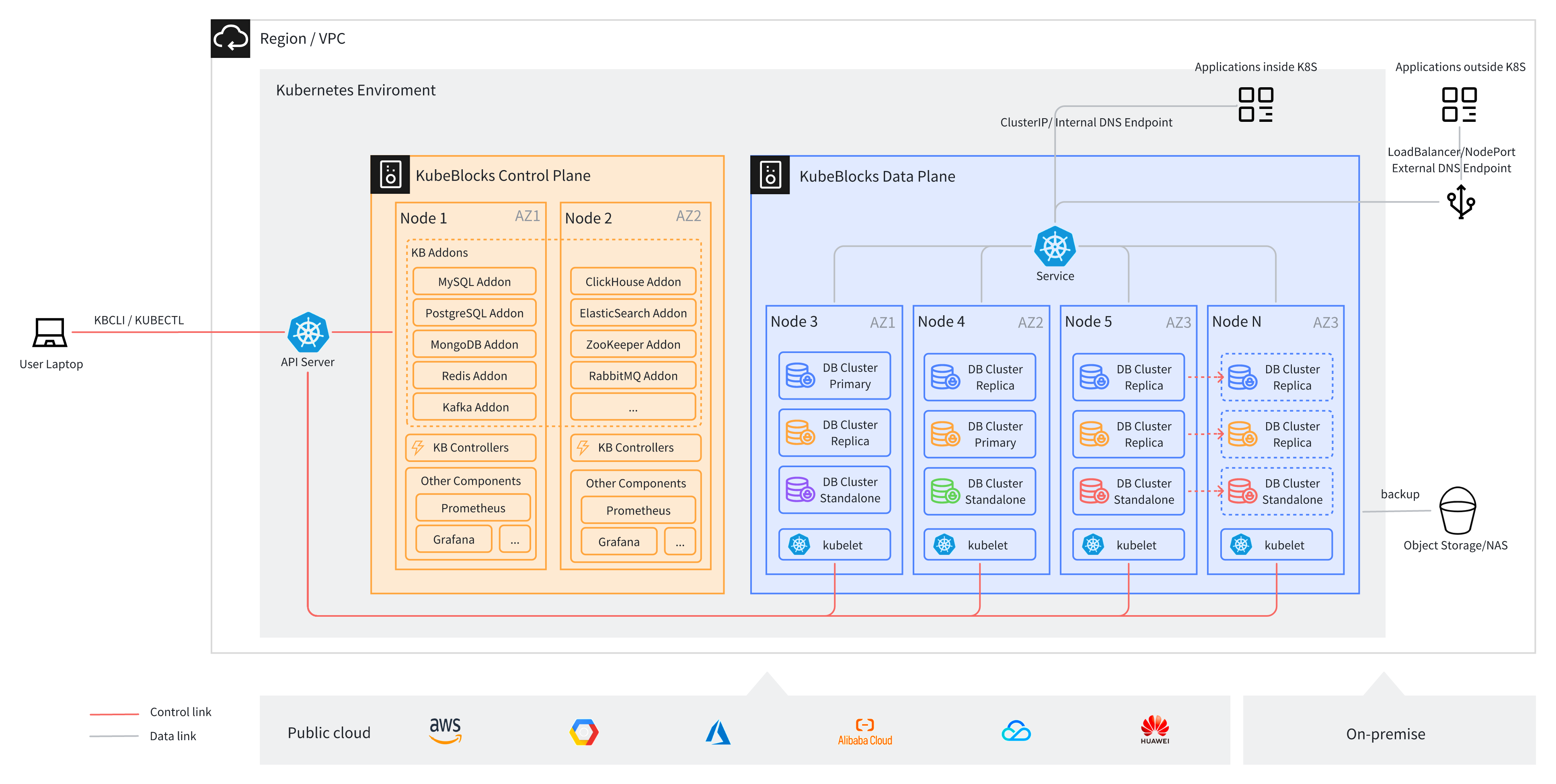Click the KB Addons label
This screenshot has width=1556, height=784.
[x=439, y=252]
